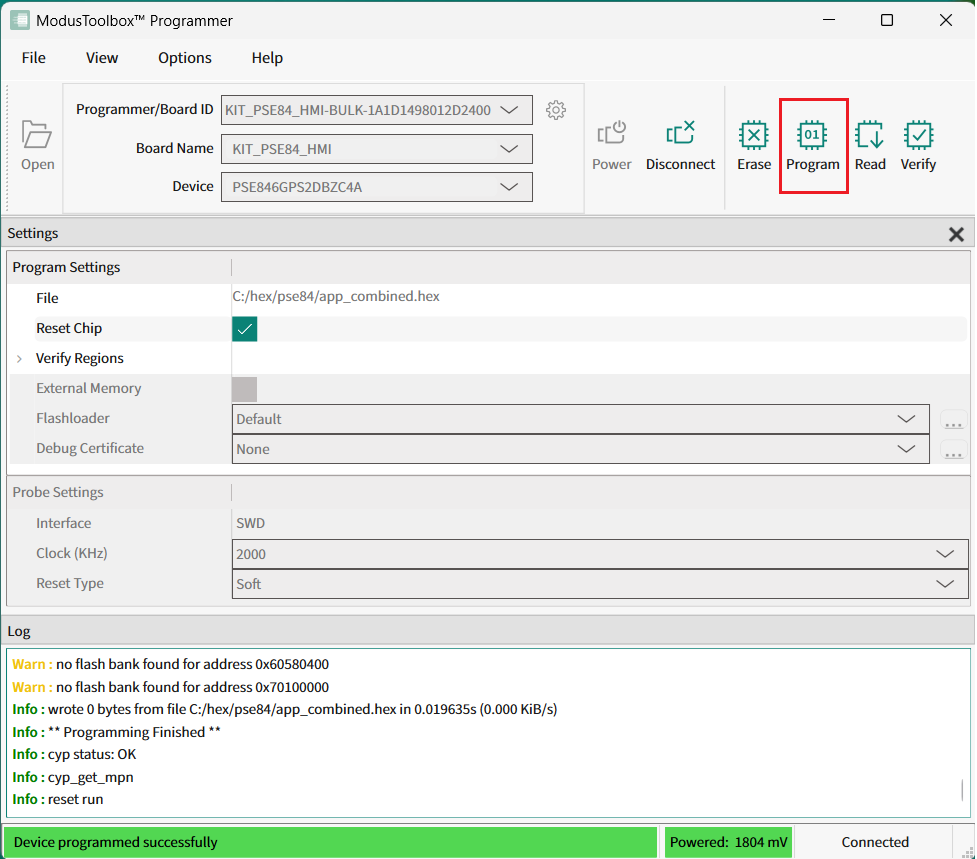Viewport: 977px width, 859px height.
Task: Toggle board Power button
Action: coord(611,146)
